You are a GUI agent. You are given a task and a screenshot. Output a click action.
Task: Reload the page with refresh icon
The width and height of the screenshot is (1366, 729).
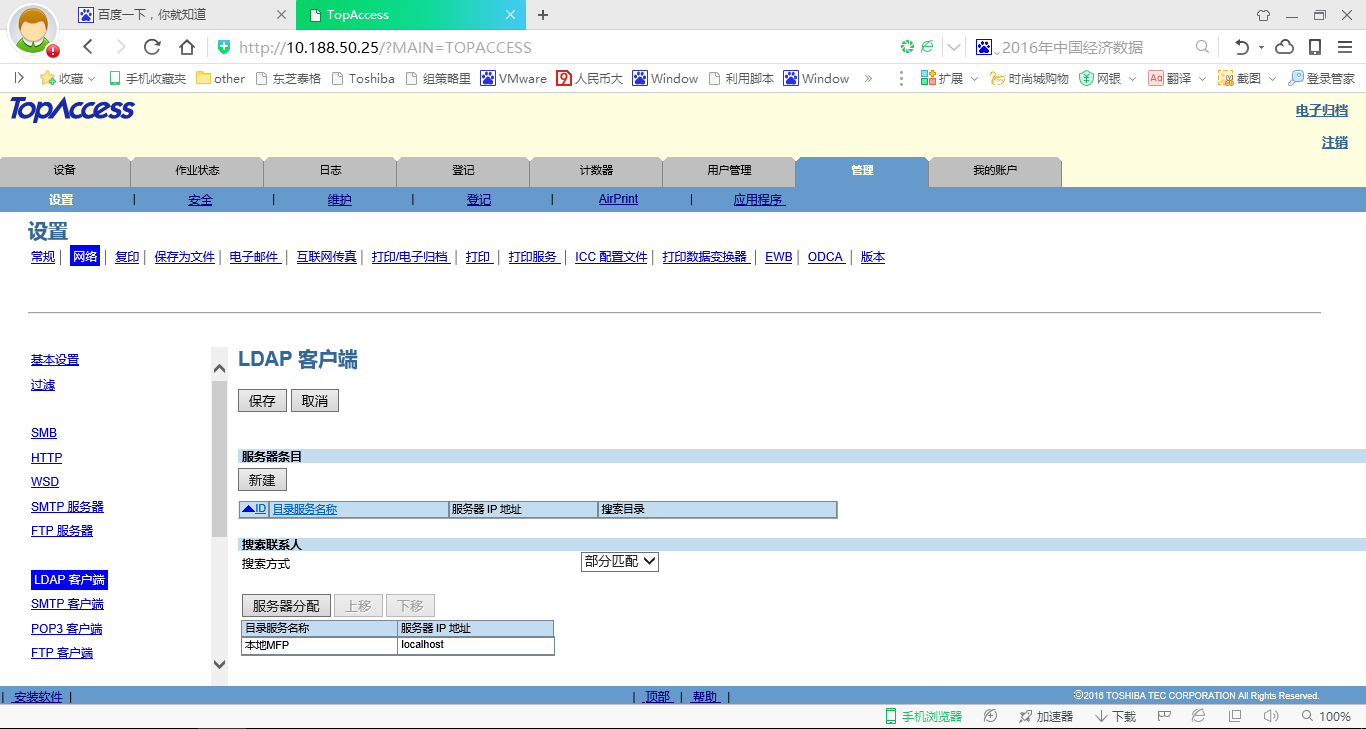click(152, 46)
